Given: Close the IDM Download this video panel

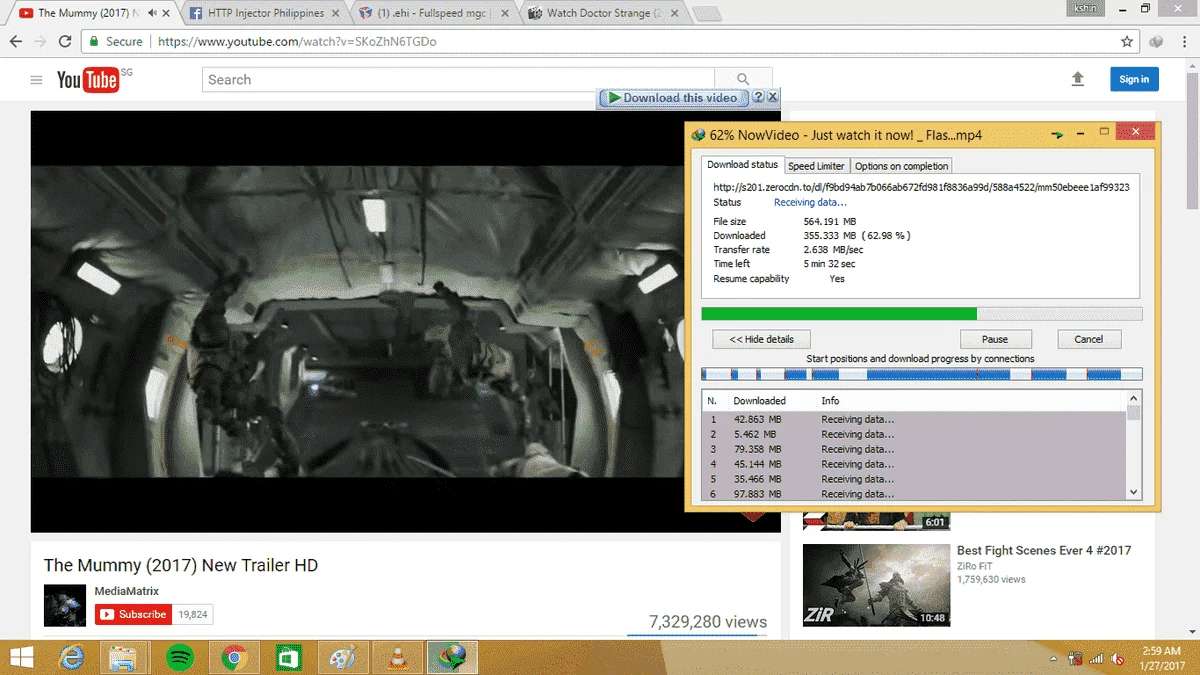Looking at the screenshot, I should [772, 97].
